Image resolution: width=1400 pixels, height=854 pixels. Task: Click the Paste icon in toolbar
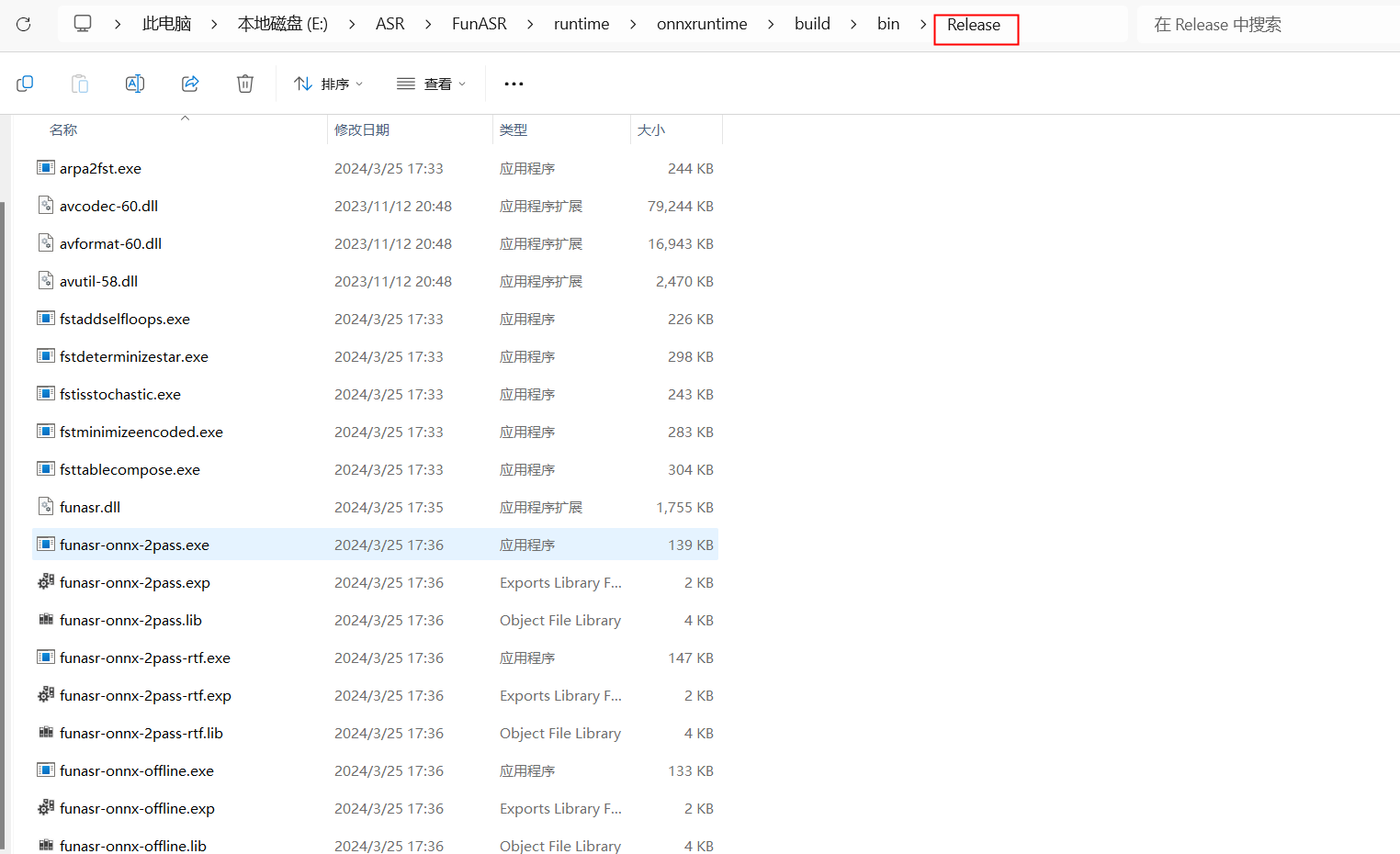80,84
